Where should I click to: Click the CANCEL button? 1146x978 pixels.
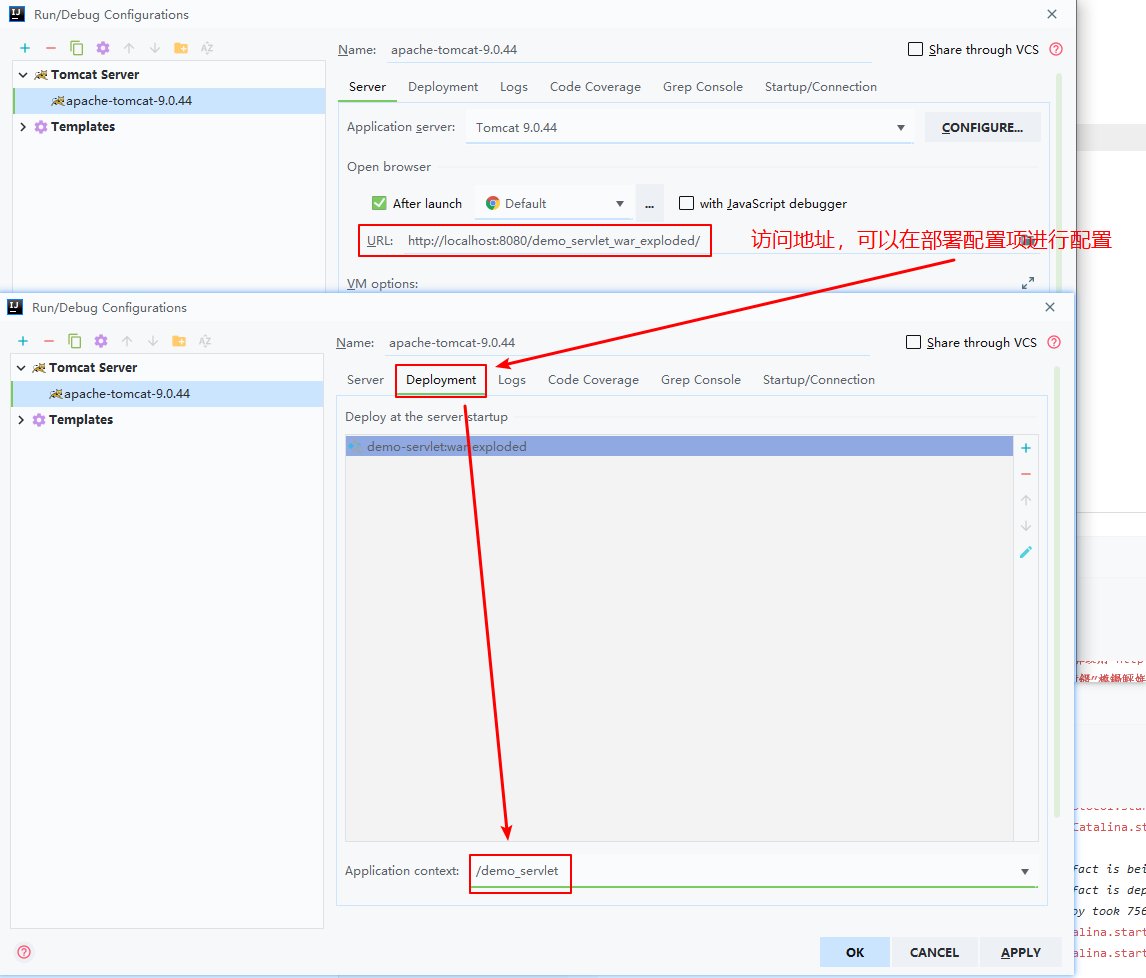pos(934,952)
